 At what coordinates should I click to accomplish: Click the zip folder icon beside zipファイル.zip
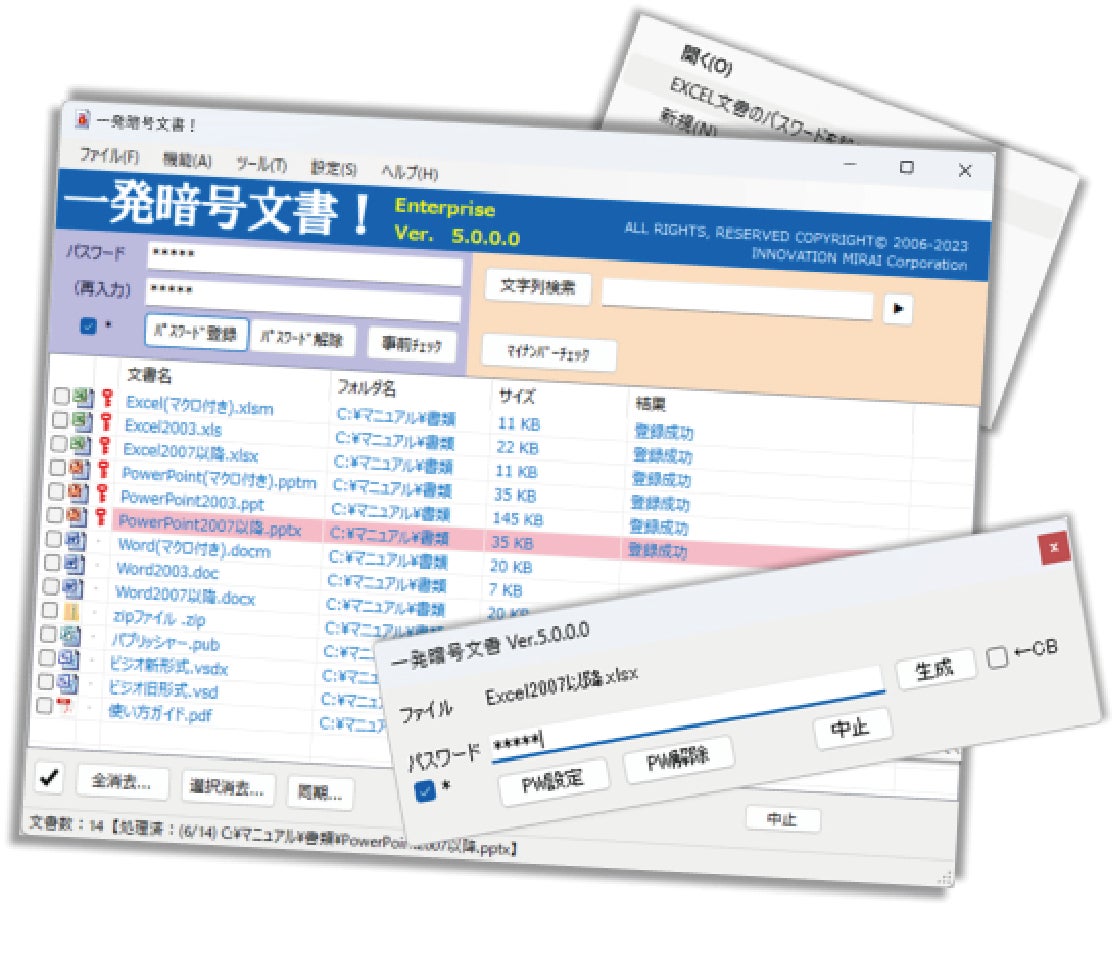71,612
